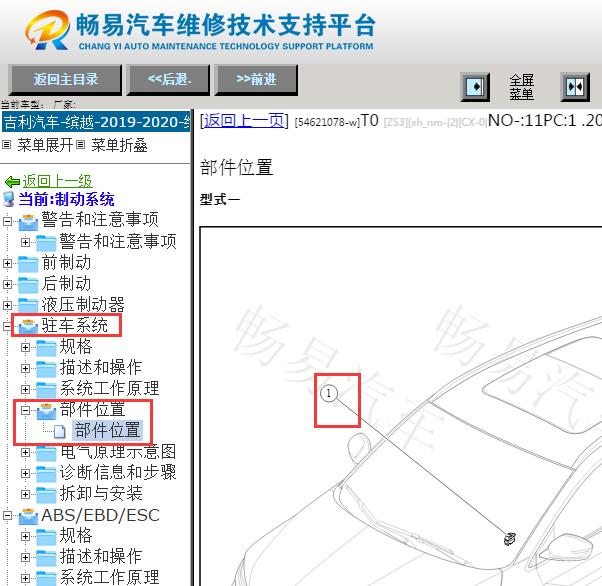Click the ABS/EBD/ESC open folder icon
The height and width of the screenshot is (586, 602).
28,516
